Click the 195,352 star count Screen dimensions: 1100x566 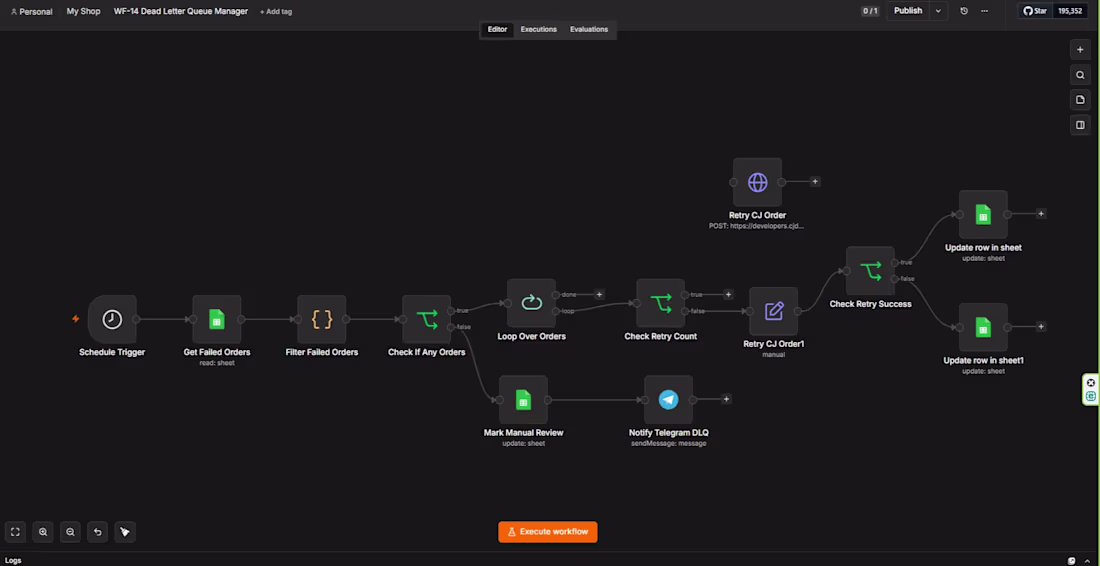(1069, 11)
